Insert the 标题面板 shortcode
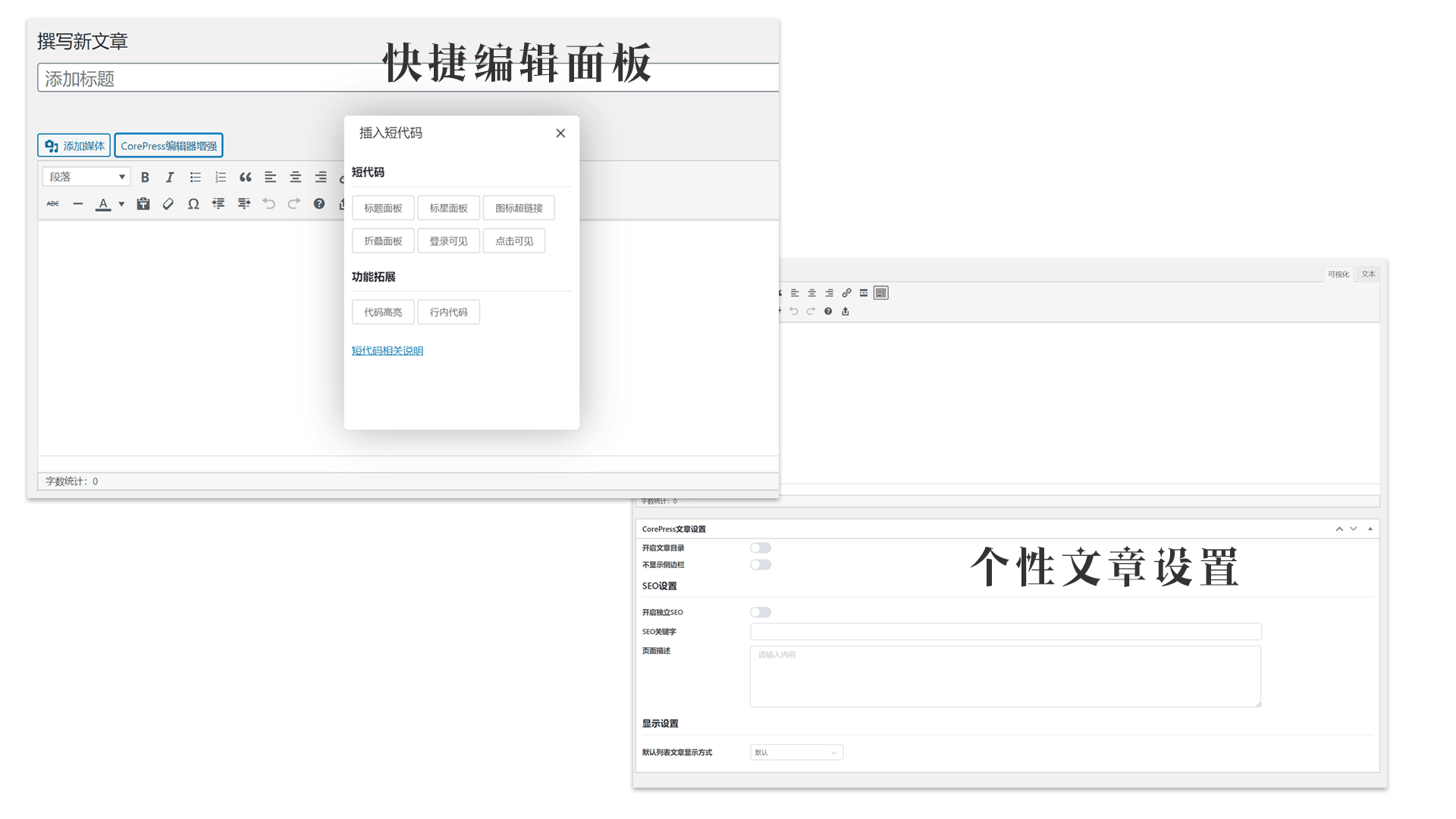 [383, 208]
